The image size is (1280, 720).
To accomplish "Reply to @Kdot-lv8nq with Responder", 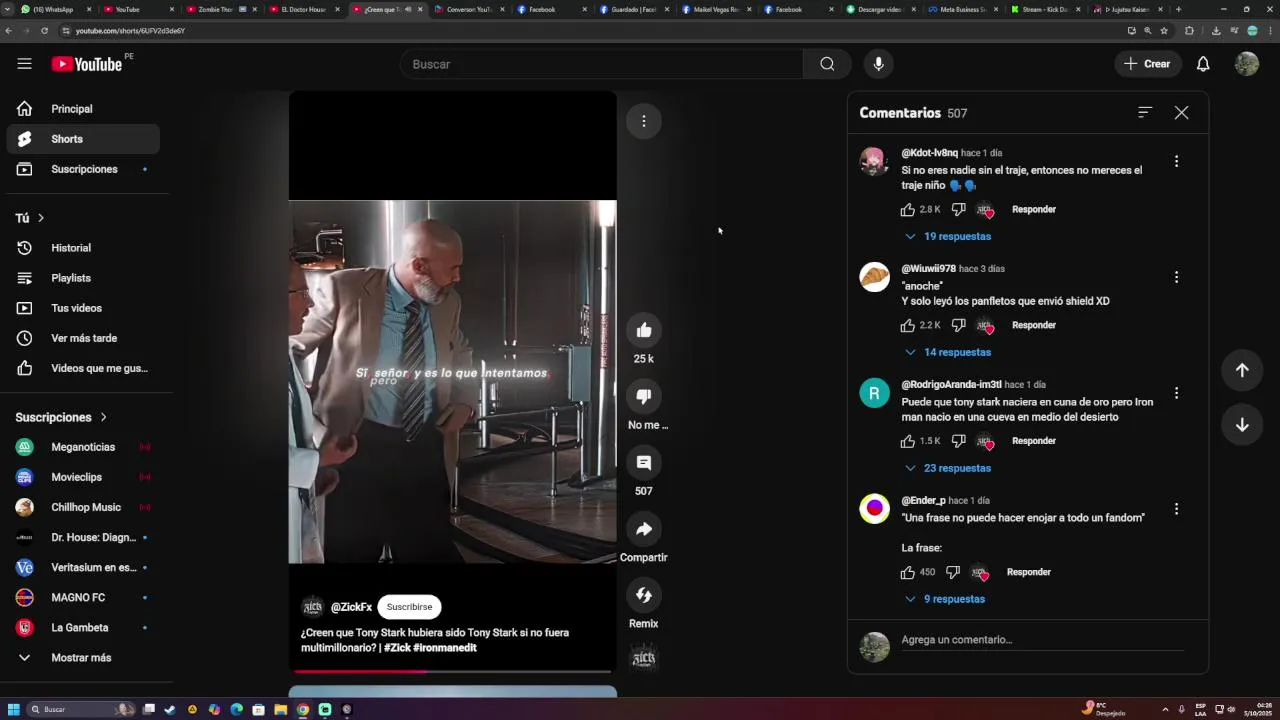I will (1034, 209).
